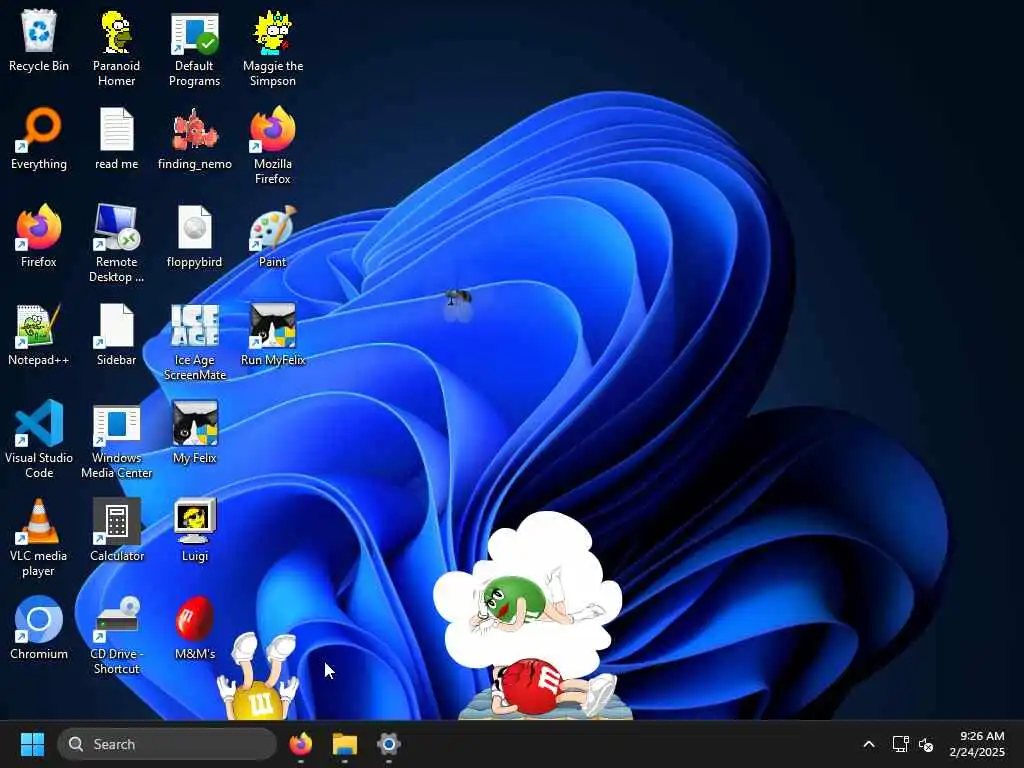Viewport: 1024px width, 768px height.
Task: Click the fly screenmate on desktop
Action: [458, 306]
